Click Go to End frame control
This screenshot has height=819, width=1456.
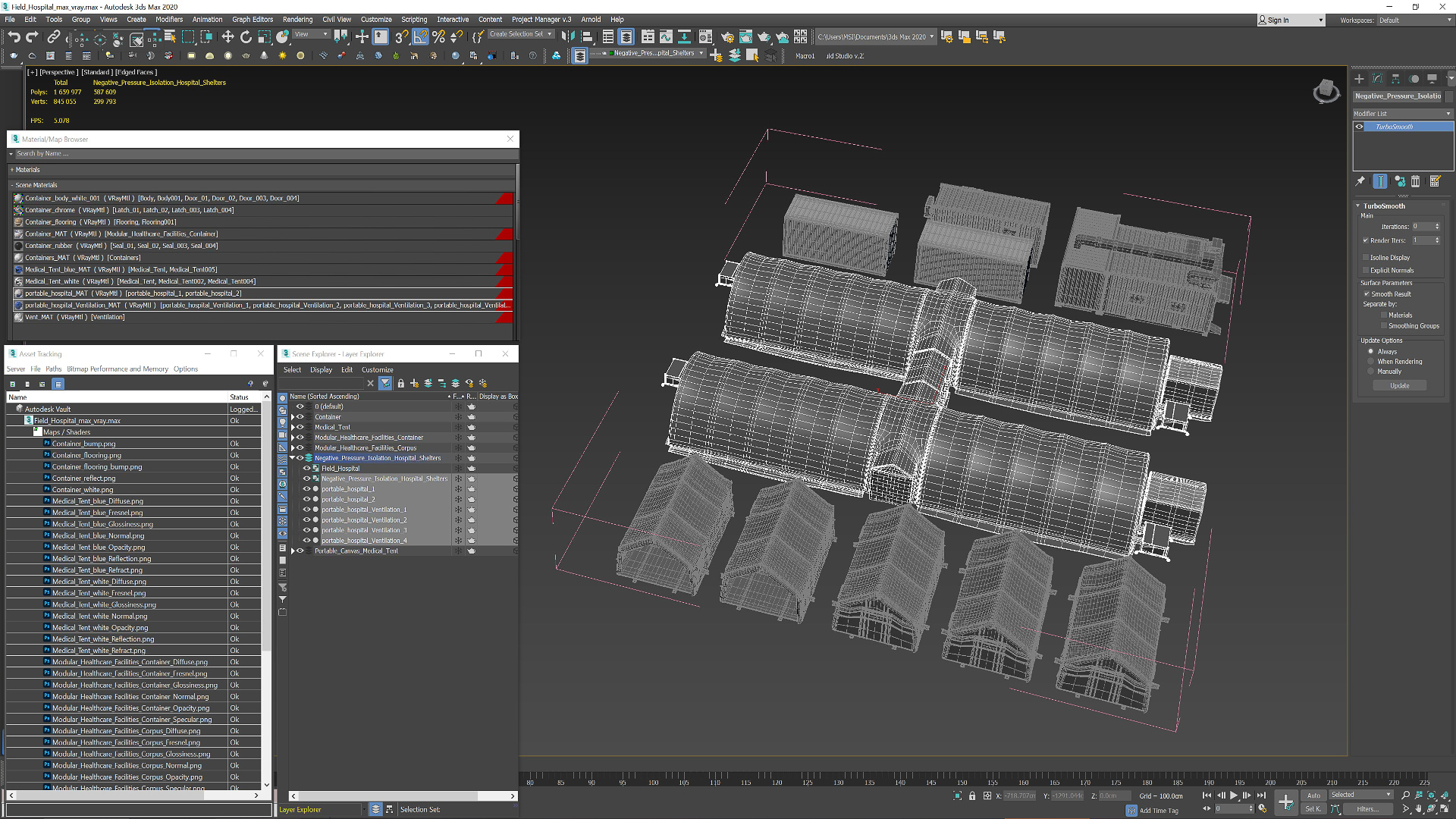(1261, 795)
